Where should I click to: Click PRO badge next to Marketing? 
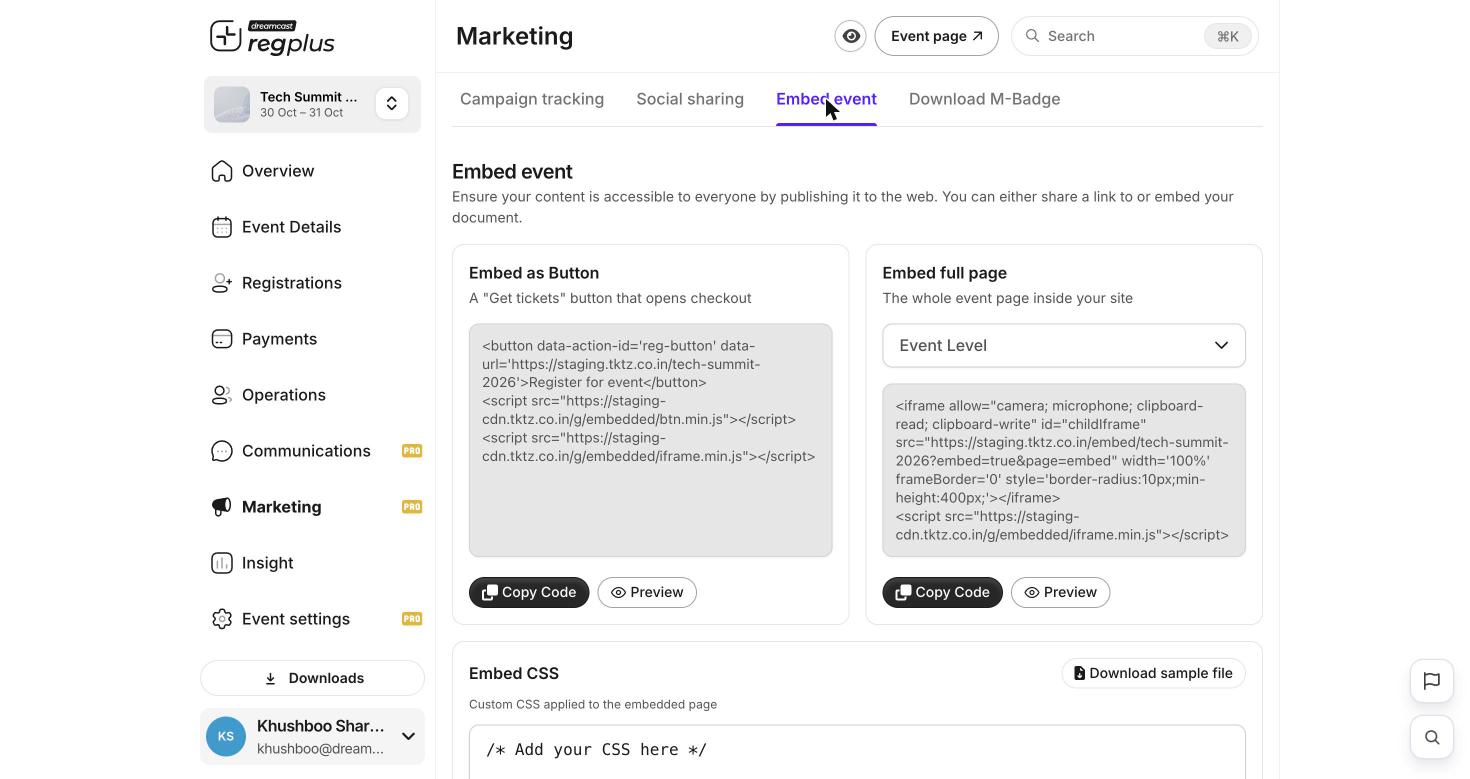click(x=412, y=507)
